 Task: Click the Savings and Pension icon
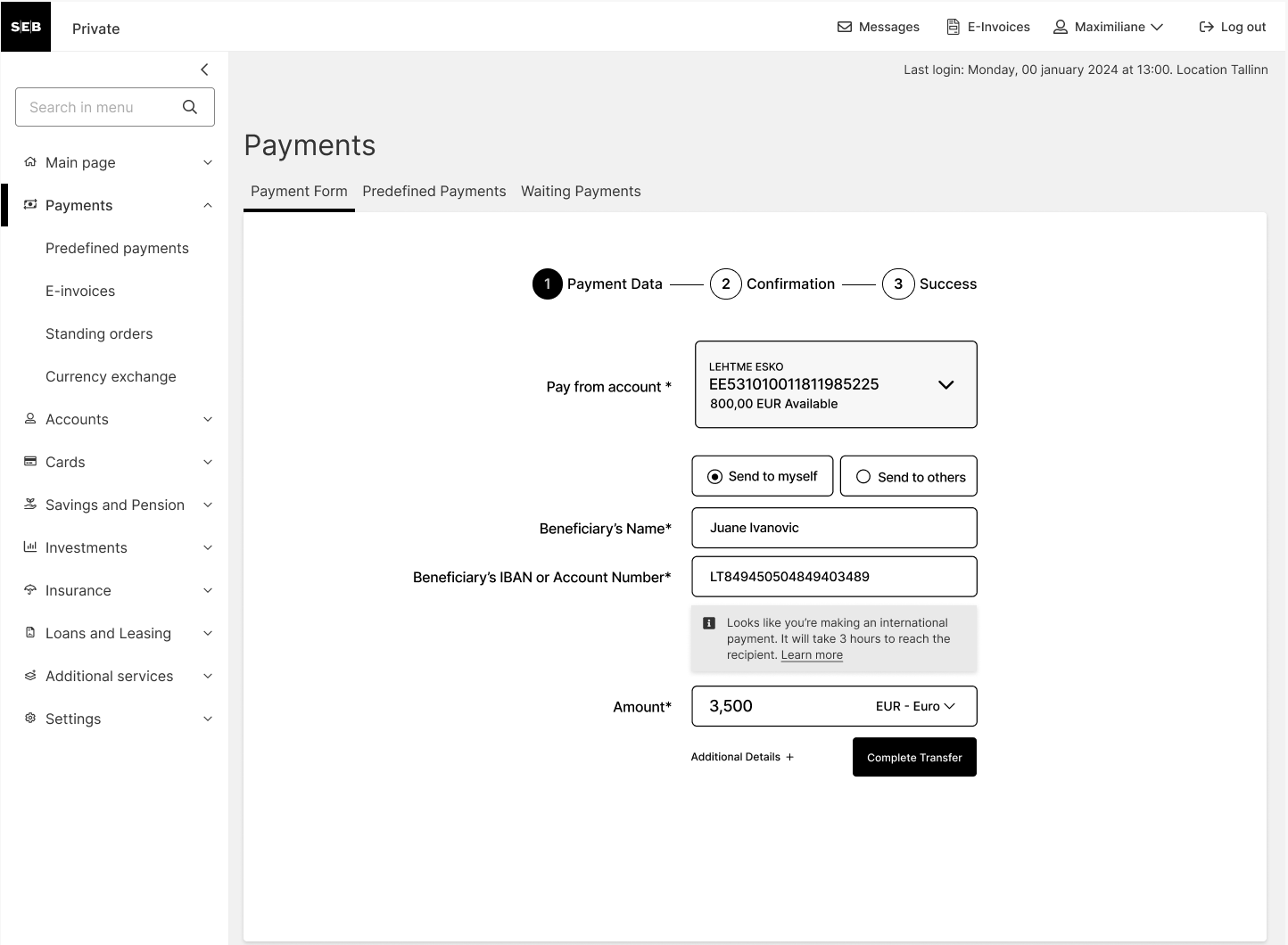tap(30, 505)
